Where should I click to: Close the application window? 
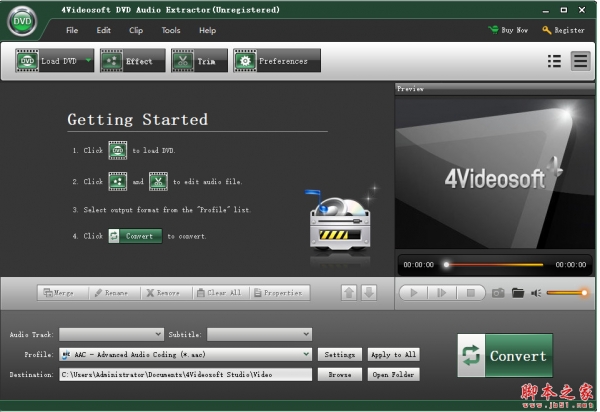(582, 10)
